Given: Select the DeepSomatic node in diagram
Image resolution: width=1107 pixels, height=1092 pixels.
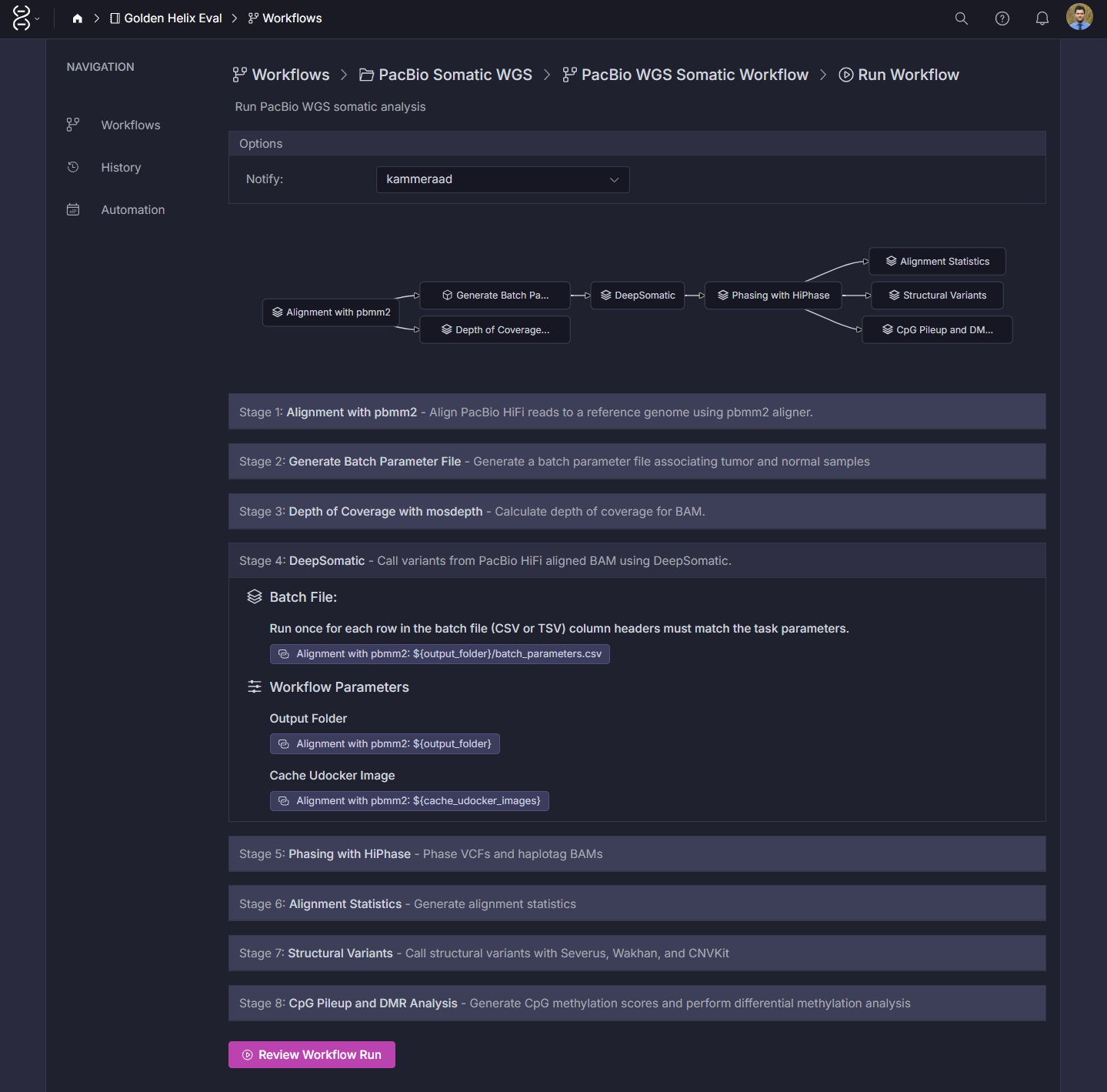Looking at the screenshot, I should (x=637, y=296).
